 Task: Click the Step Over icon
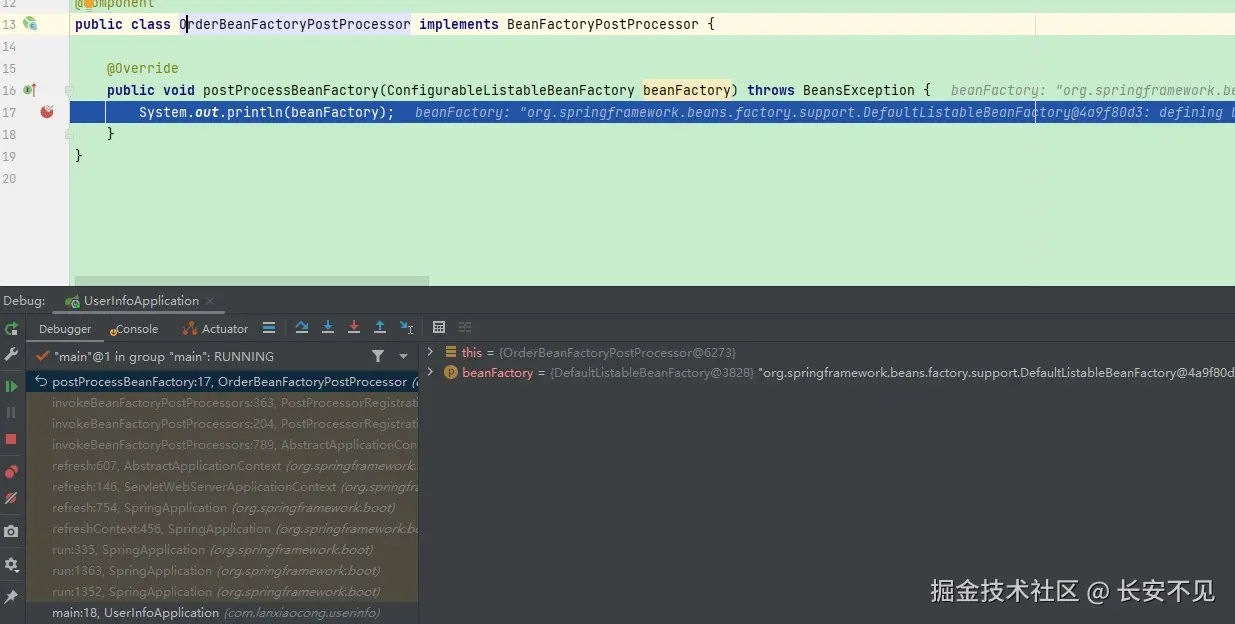click(x=302, y=328)
